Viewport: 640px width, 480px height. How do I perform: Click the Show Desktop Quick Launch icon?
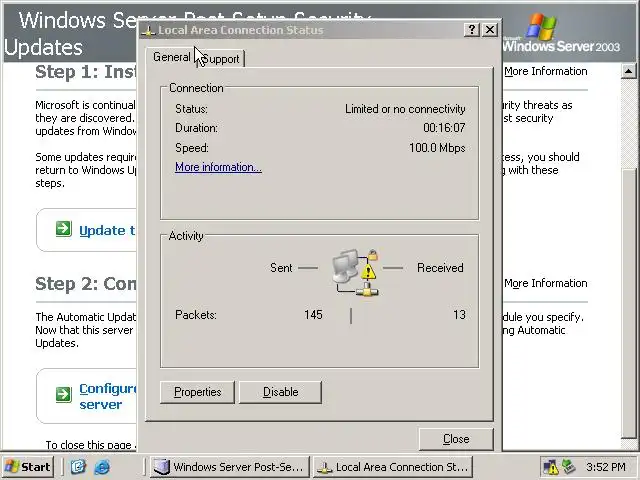pos(78,467)
